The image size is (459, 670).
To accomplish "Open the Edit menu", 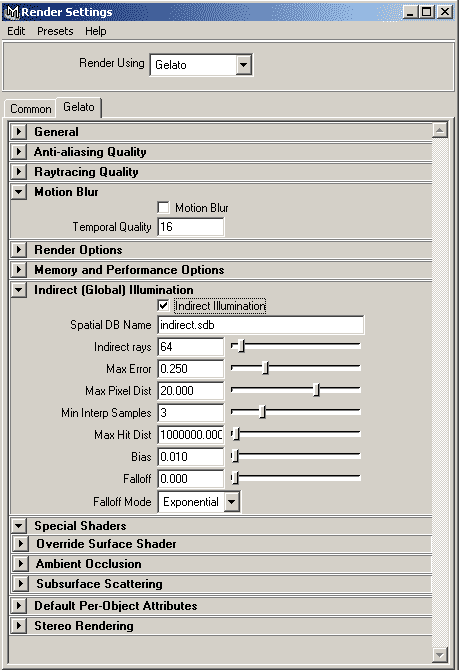I will pos(16,31).
